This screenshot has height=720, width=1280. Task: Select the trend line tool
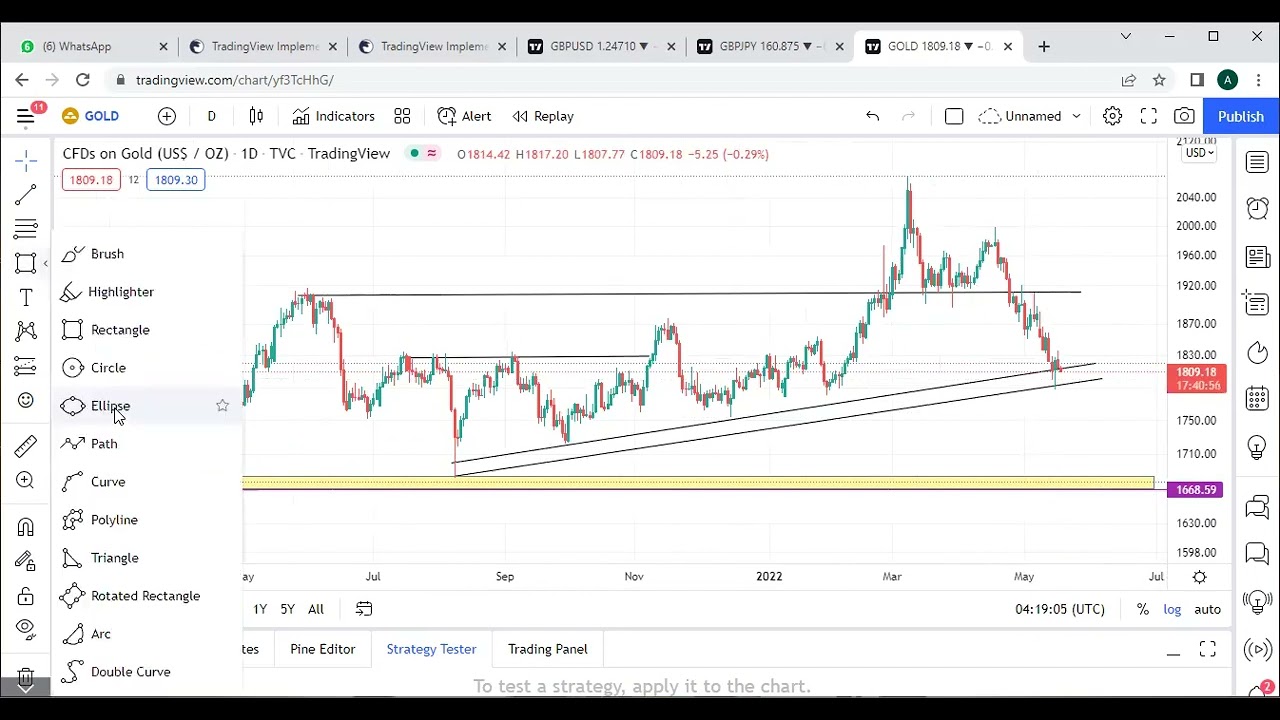click(x=26, y=195)
